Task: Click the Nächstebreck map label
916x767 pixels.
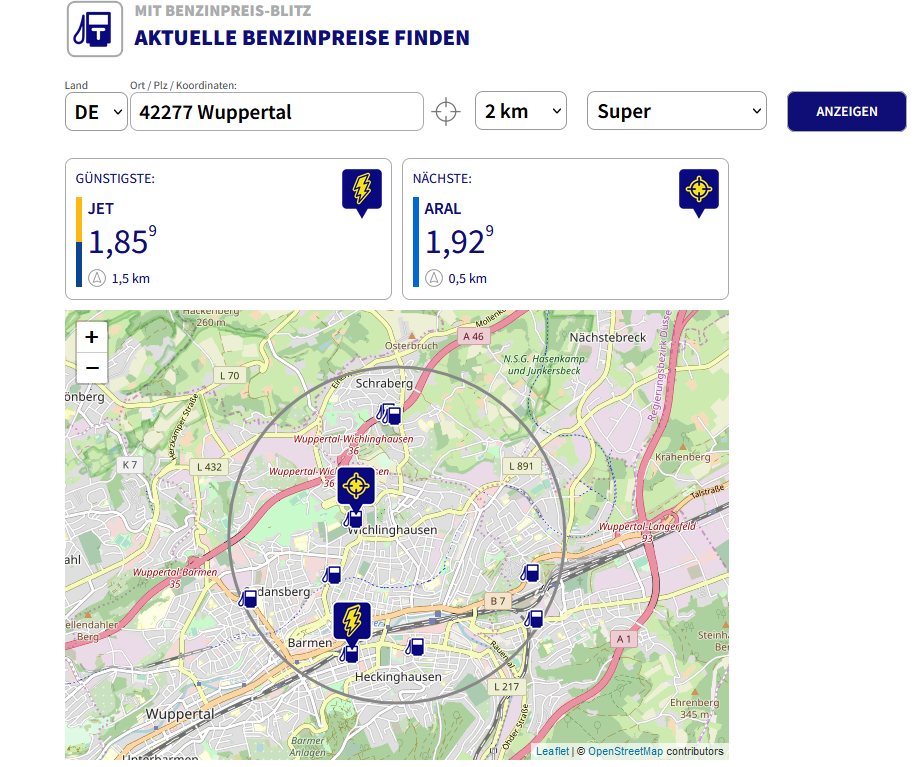Action: click(x=608, y=337)
